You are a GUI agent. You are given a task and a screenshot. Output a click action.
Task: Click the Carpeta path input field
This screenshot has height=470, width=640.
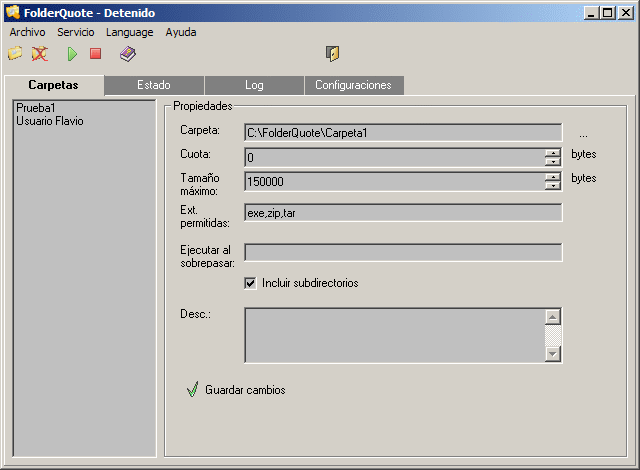pyautogui.click(x=403, y=133)
